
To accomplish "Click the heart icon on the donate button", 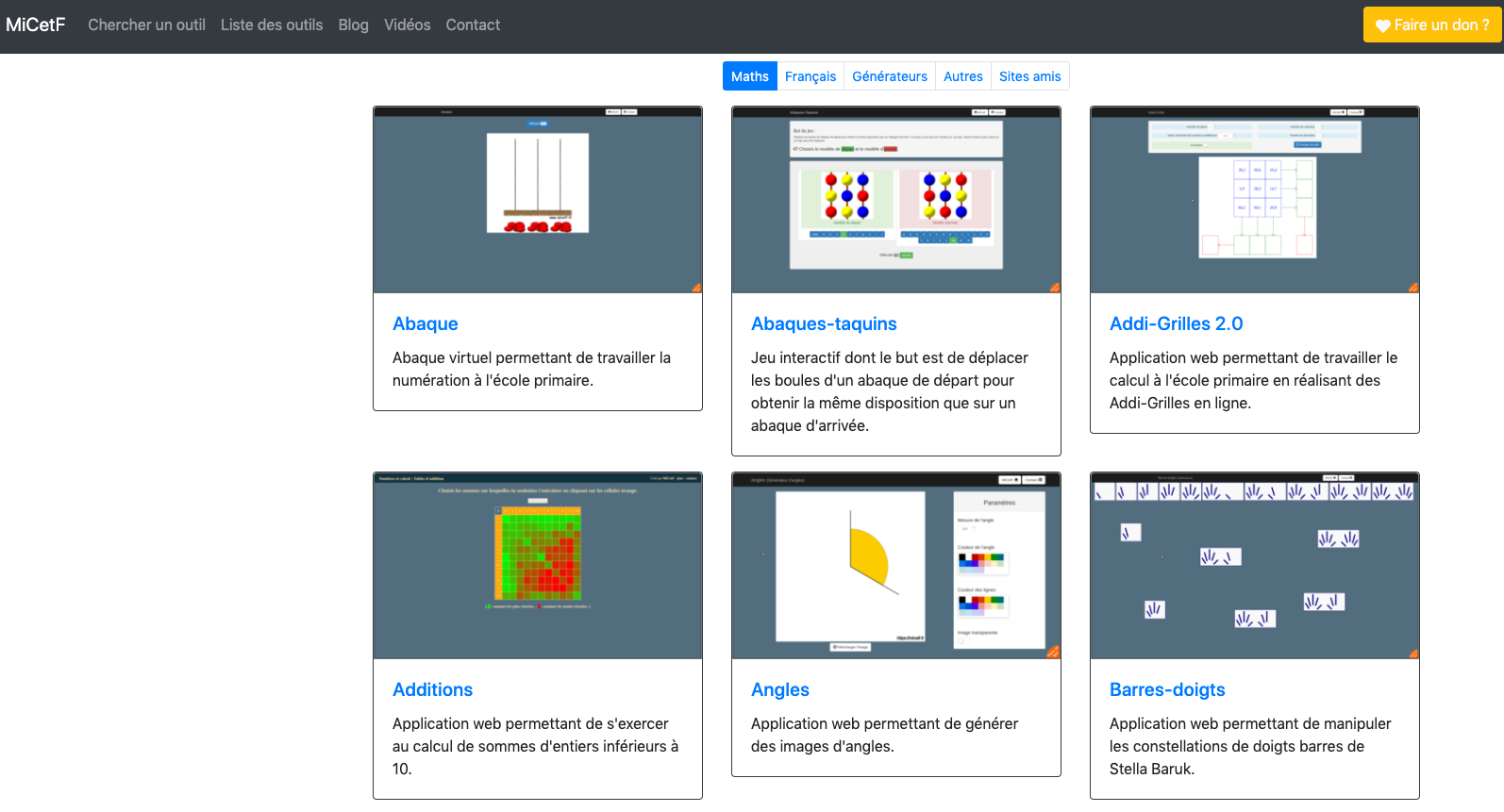I will [1382, 25].
